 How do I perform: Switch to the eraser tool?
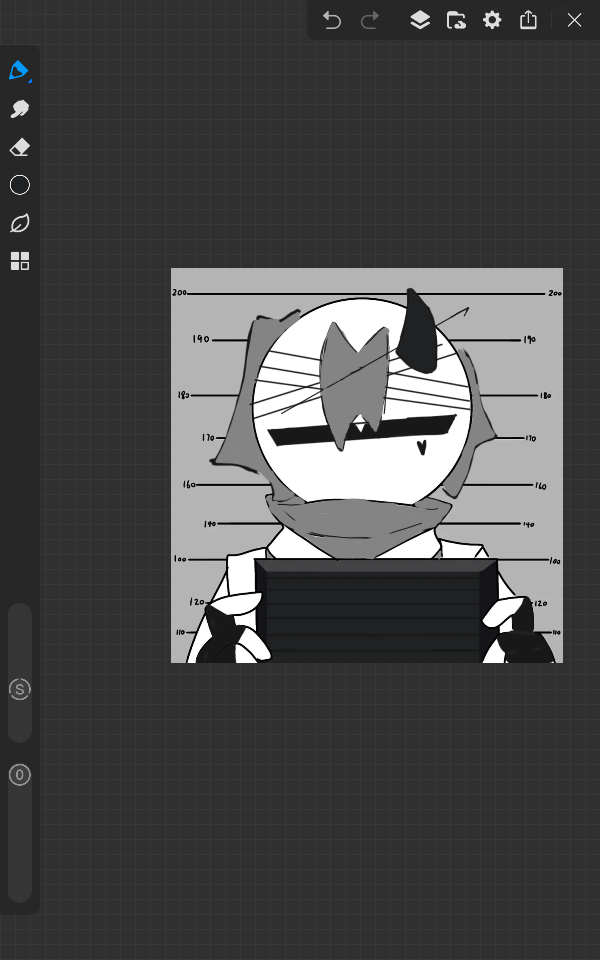click(20, 147)
